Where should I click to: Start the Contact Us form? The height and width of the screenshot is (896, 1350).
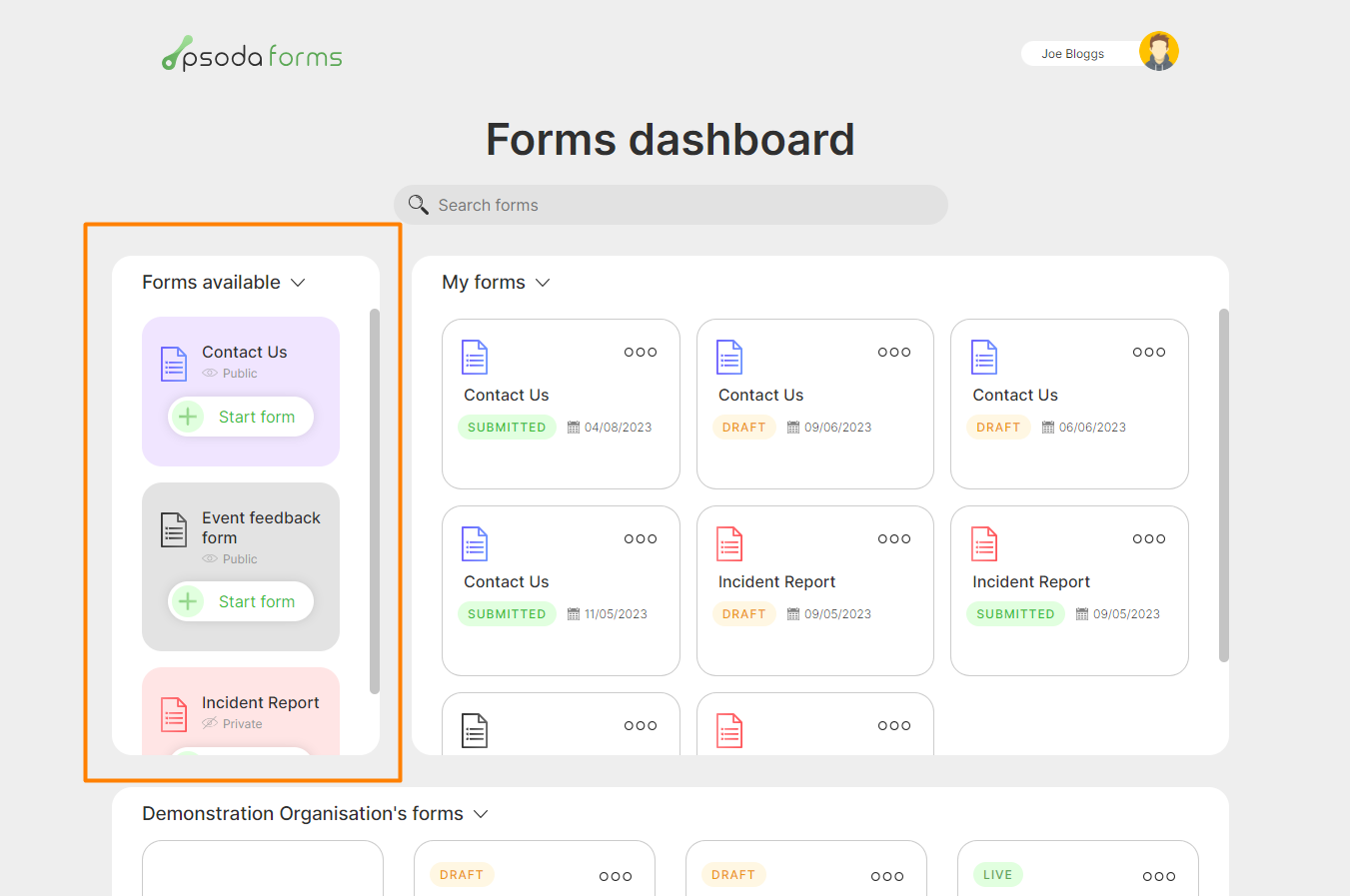click(x=241, y=417)
